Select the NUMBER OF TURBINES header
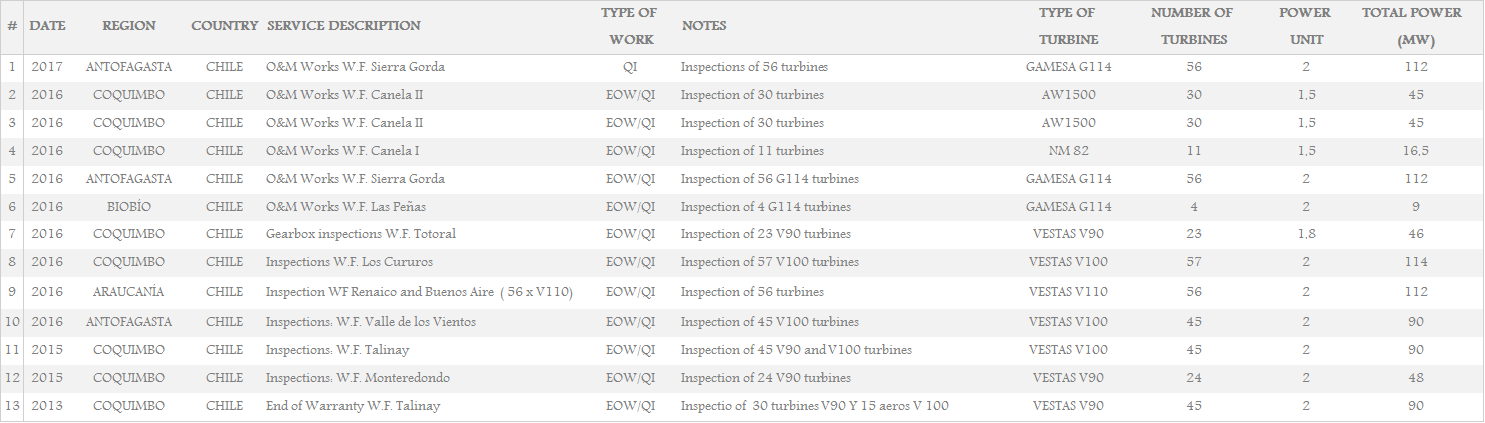The height and width of the screenshot is (423, 1485). 1193,27
